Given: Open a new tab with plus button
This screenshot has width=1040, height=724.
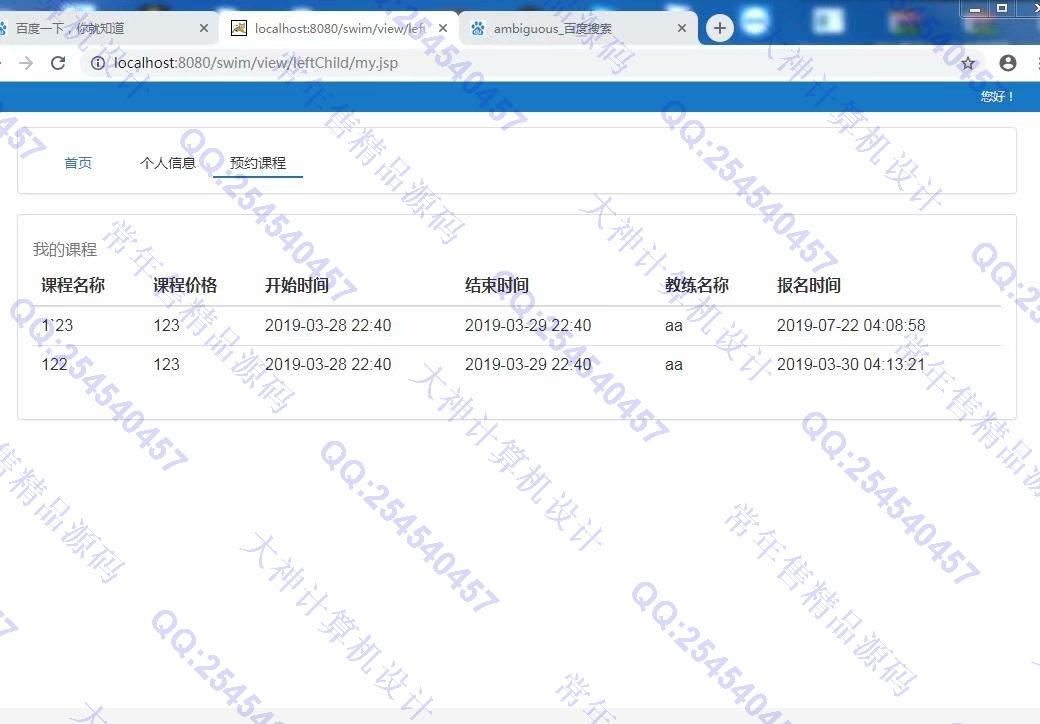Looking at the screenshot, I should pos(720,28).
